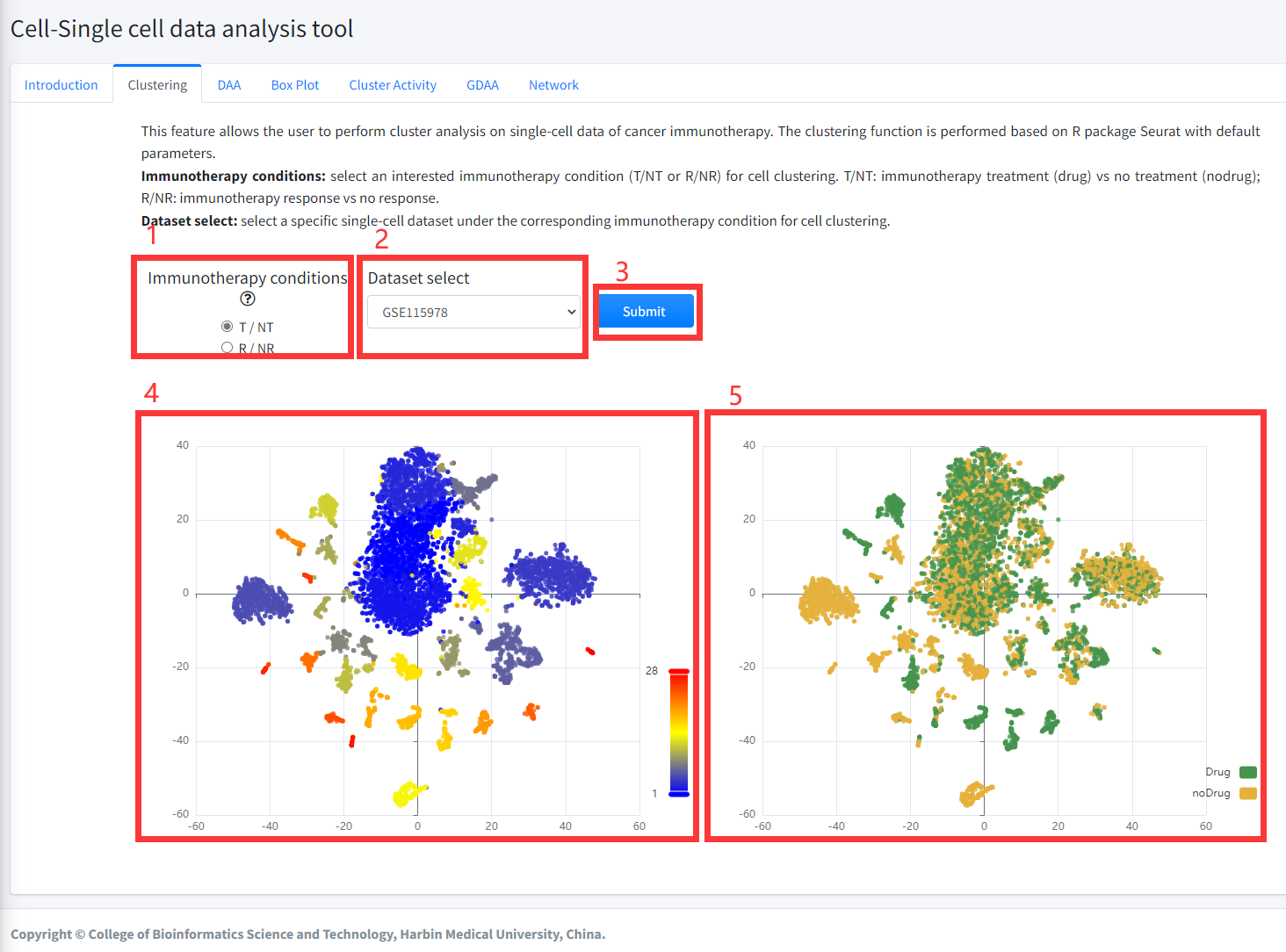The height and width of the screenshot is (952, 1286).
Task: Click the leftmost orange noDrug cluster in right plot
Action: pos(826,602)
